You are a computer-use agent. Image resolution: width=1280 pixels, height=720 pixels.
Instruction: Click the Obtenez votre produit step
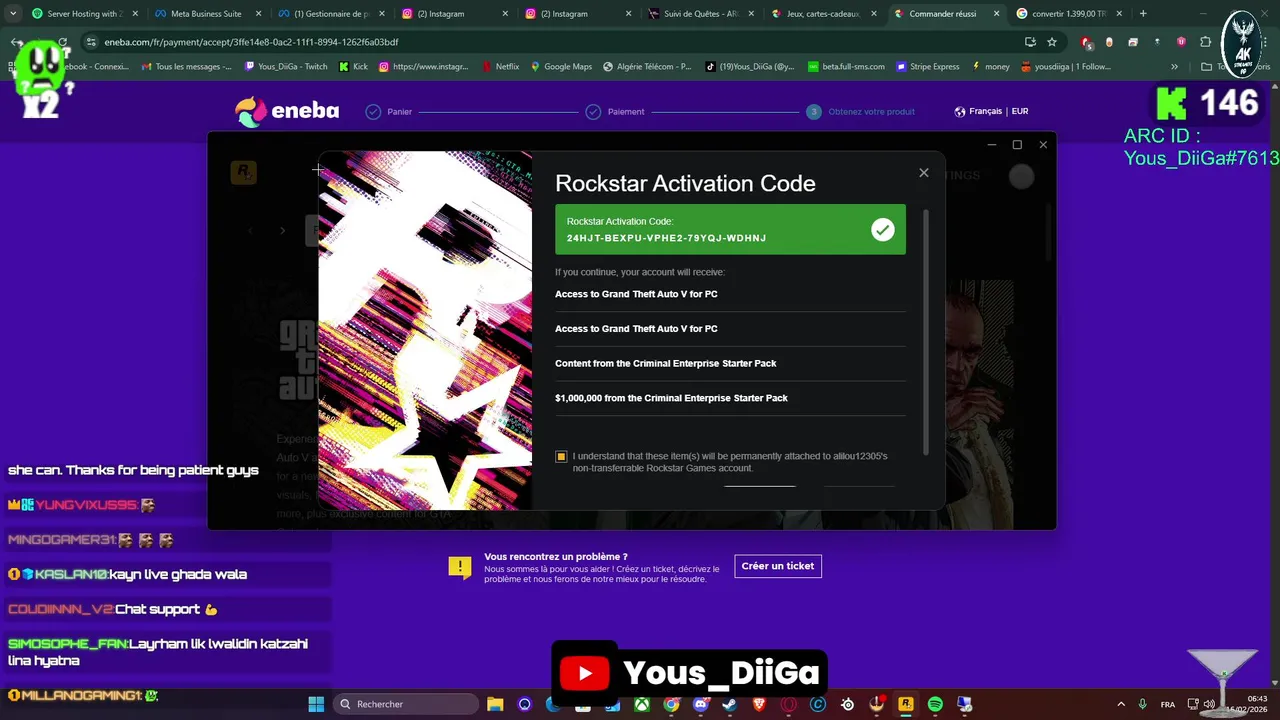(x=861, y=112)
